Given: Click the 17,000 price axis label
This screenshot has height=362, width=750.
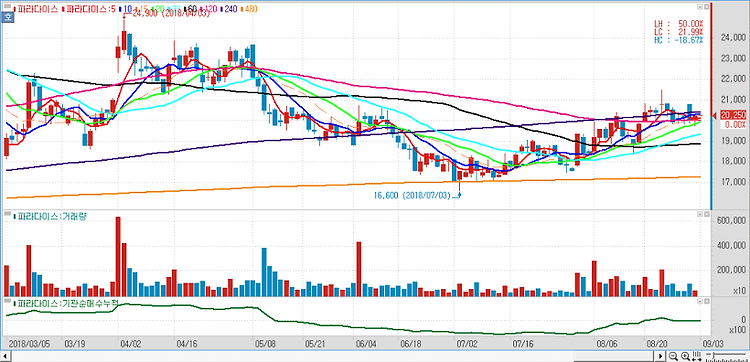Looking at the screenshot, I should [733, 182].
